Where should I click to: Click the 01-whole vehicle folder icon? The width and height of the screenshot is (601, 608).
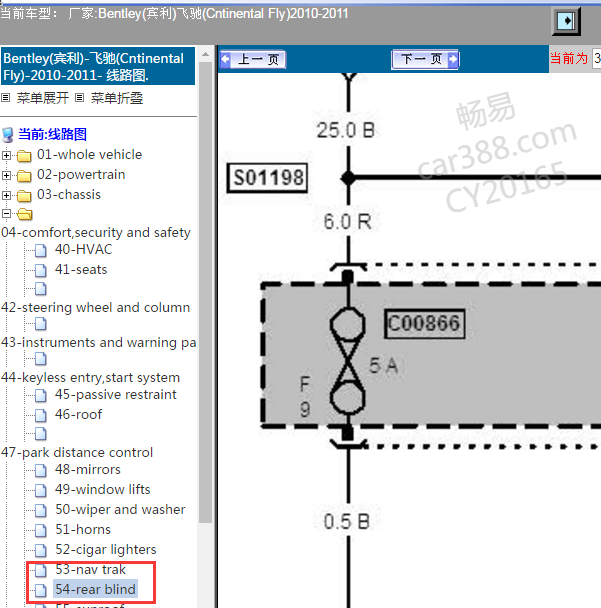[24, 156]
